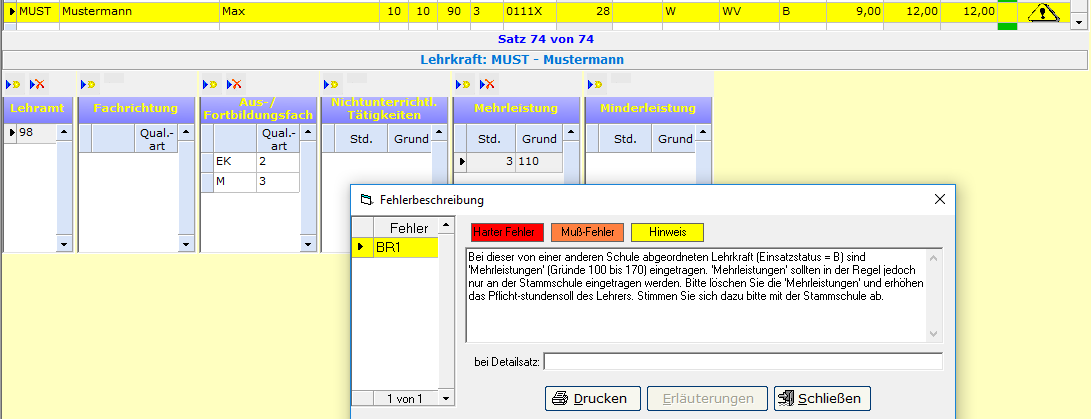Add new Mehrleistung entry icon
Image resolution: width=1091 pixels, height=419 pixels.
pos(463,84)
